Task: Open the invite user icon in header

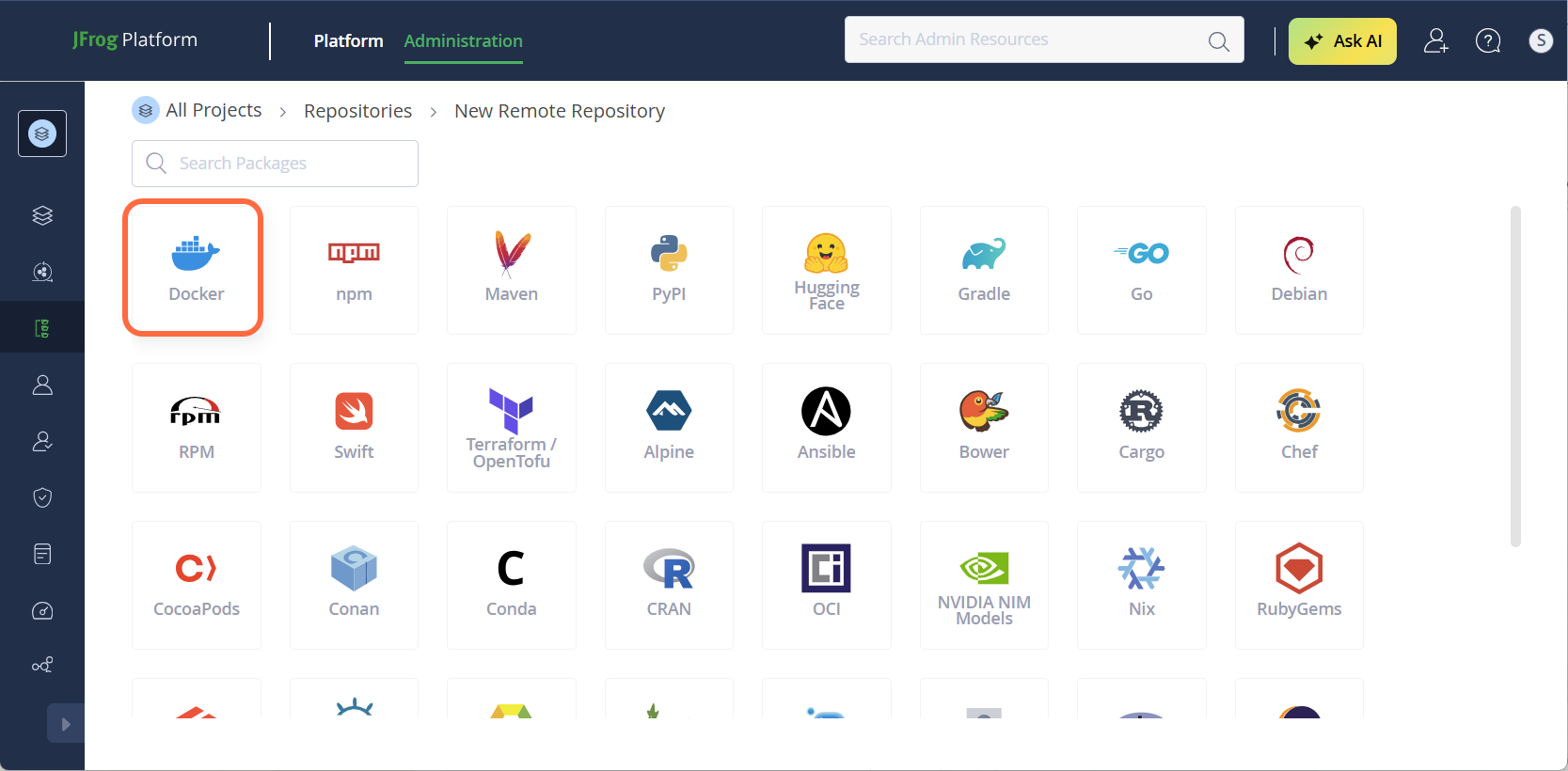Action: click(x=1435, y=40)
